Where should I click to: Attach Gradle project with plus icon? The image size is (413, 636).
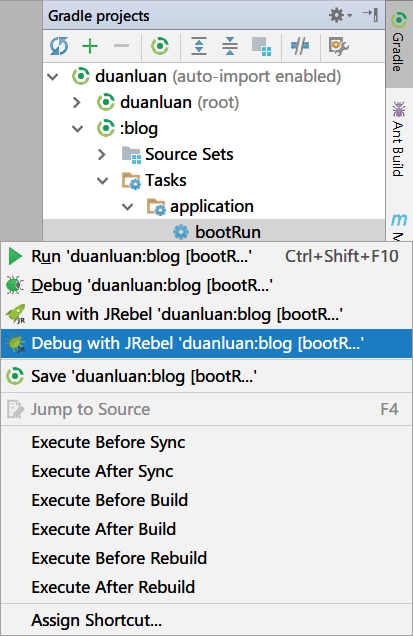tap(90, 46)
